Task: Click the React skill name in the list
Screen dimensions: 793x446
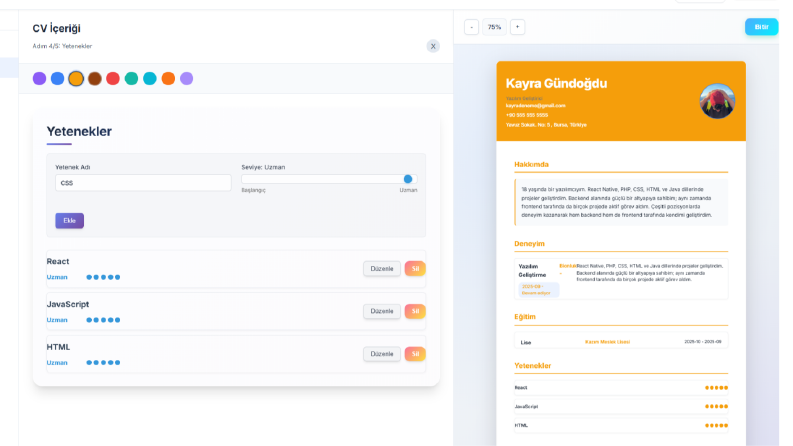Action: click(x=58, y=261)
